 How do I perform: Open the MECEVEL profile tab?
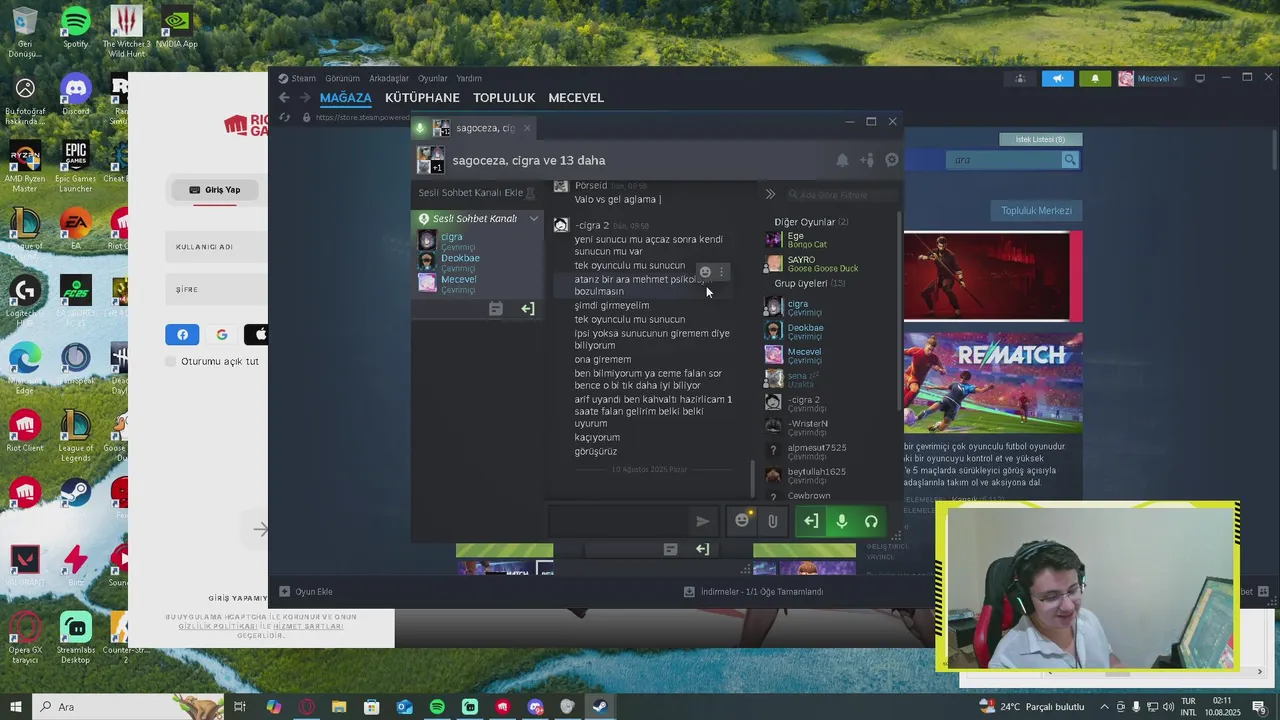click(x=576, y=98)
